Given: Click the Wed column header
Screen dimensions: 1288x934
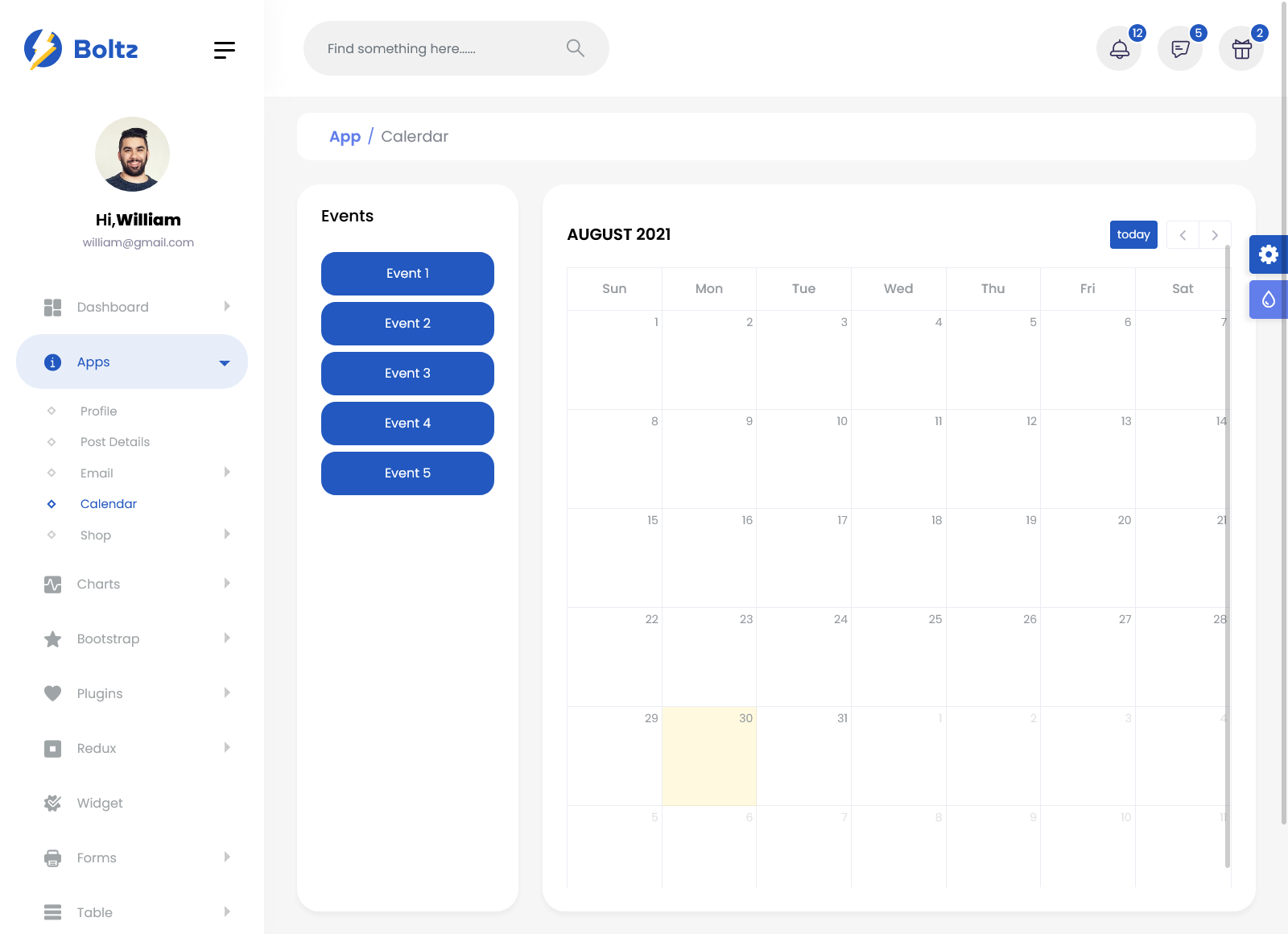Looking at the screenshot, I should (898, 289).
